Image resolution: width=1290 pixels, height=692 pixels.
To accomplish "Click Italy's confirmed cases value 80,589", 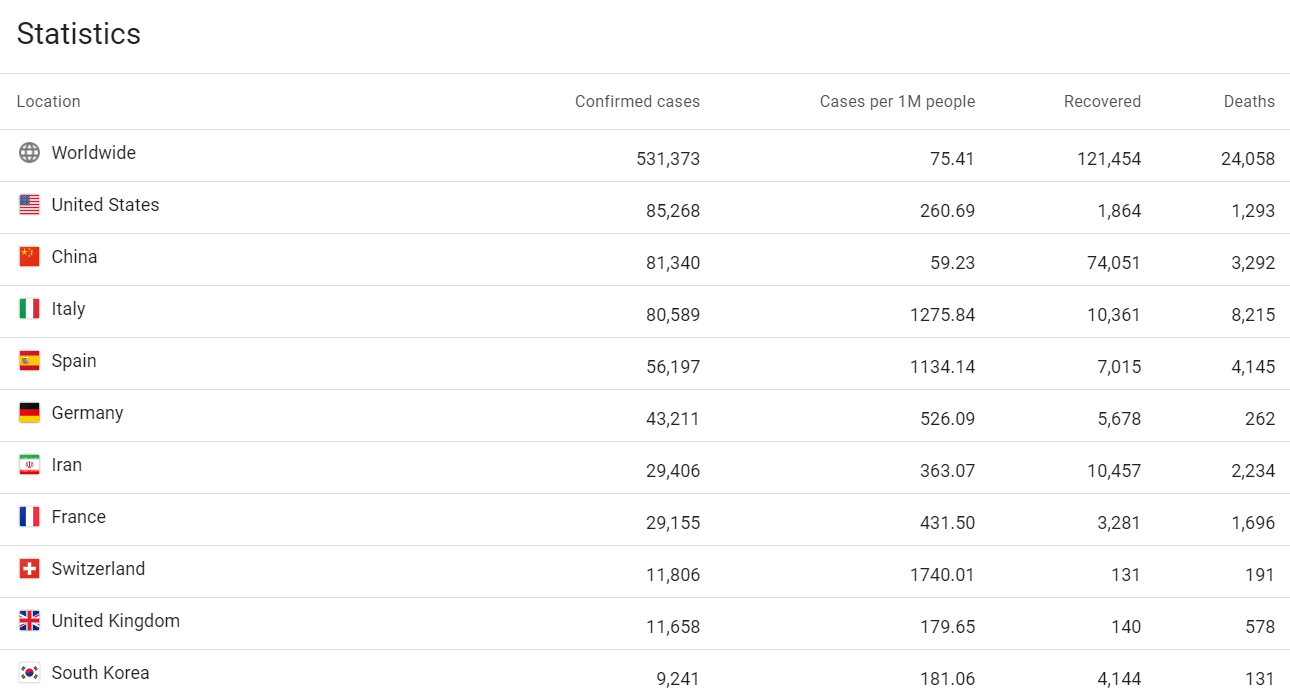I will [x=673, y=315].
